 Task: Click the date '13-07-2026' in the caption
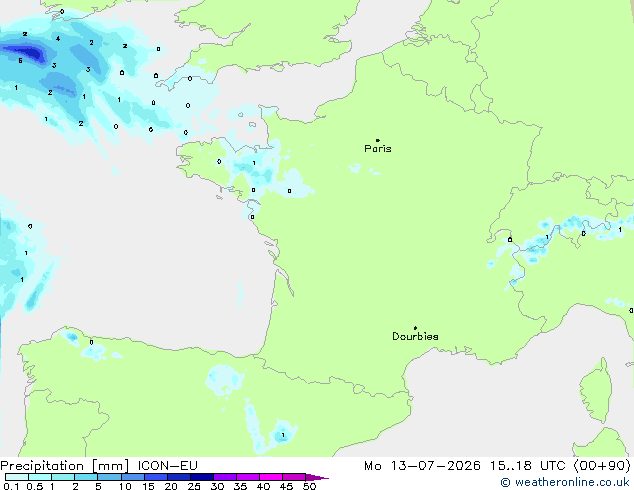(x=435, y=466)
